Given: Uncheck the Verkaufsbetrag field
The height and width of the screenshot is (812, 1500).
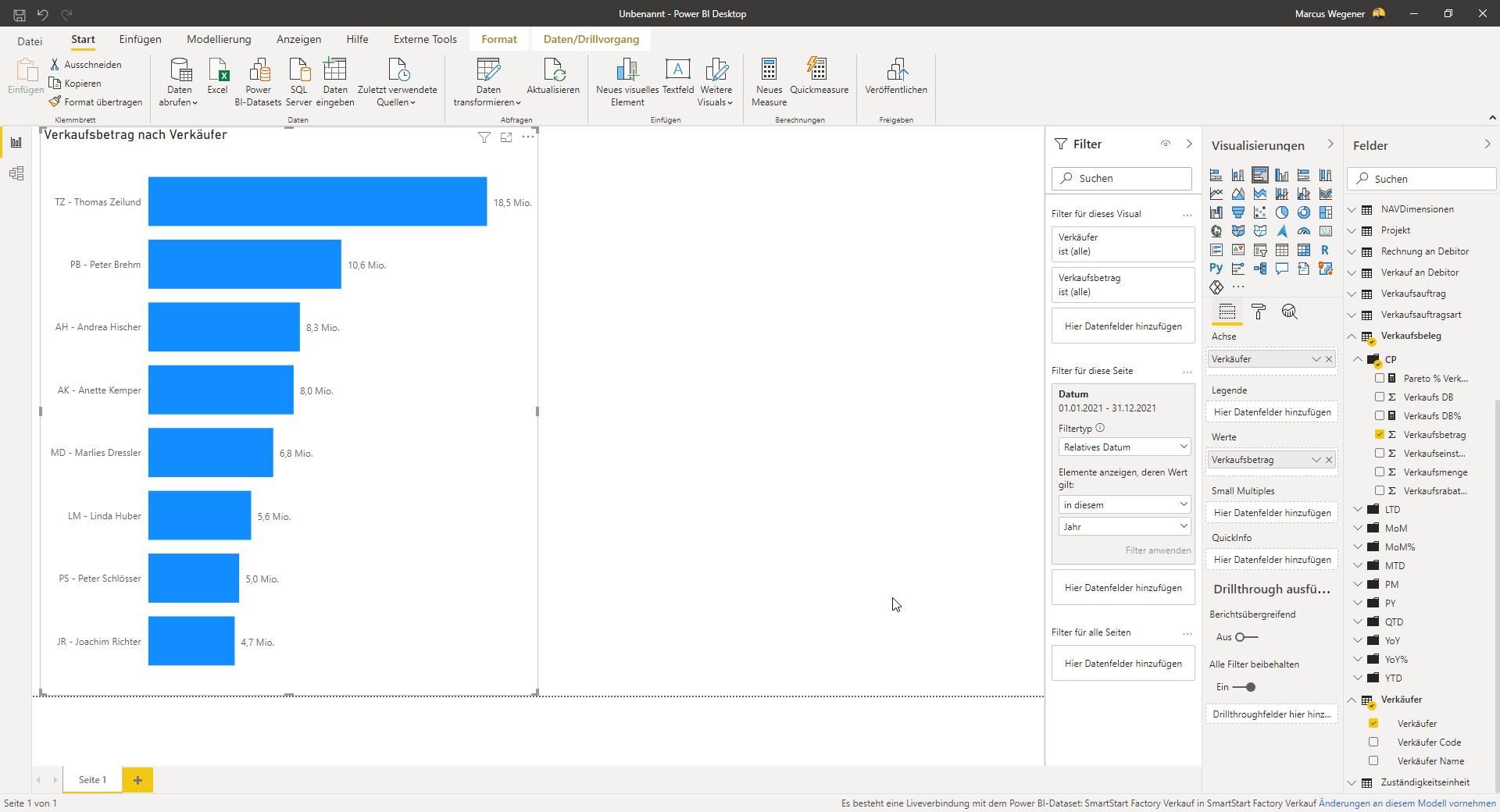Looking at the screenshot, I should click(1380, 434).
